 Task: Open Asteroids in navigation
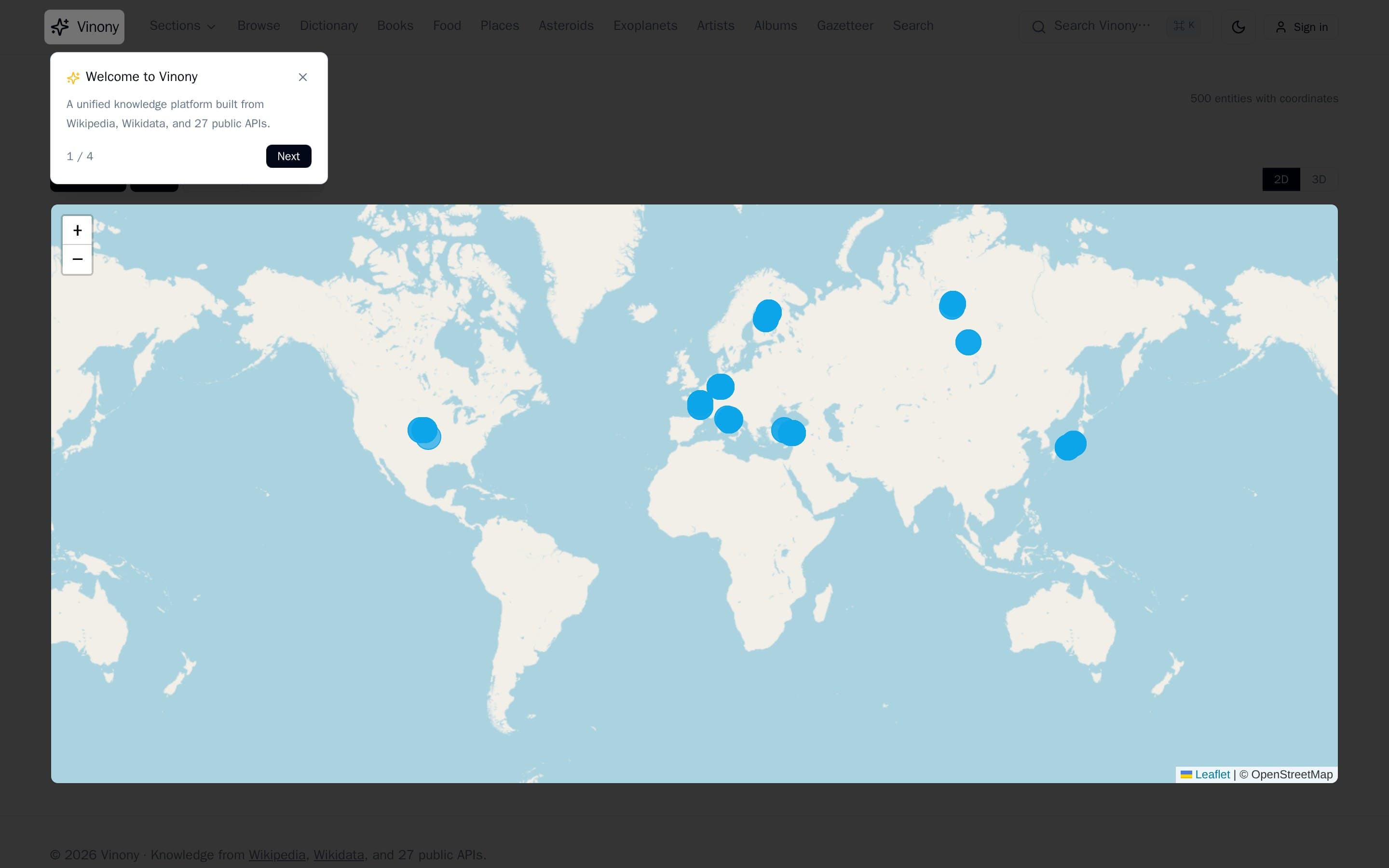click(x=566, y=26)
